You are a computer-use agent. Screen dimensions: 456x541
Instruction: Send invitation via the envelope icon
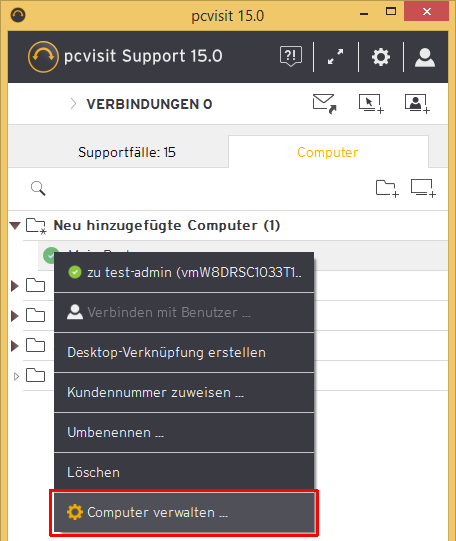324,104
